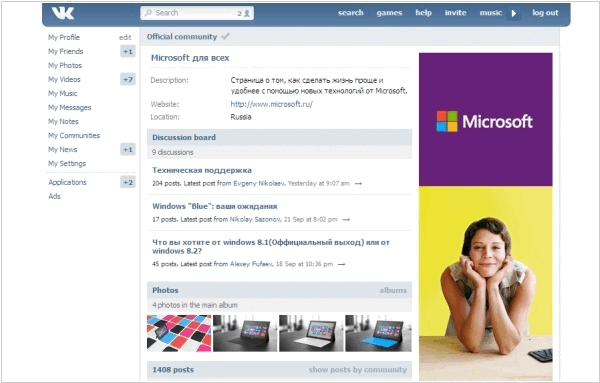The width and height of the screenshot is (600, 383).
Task: Select the blue Surface tablet photo thumbnail
Action: pos(378,333)
